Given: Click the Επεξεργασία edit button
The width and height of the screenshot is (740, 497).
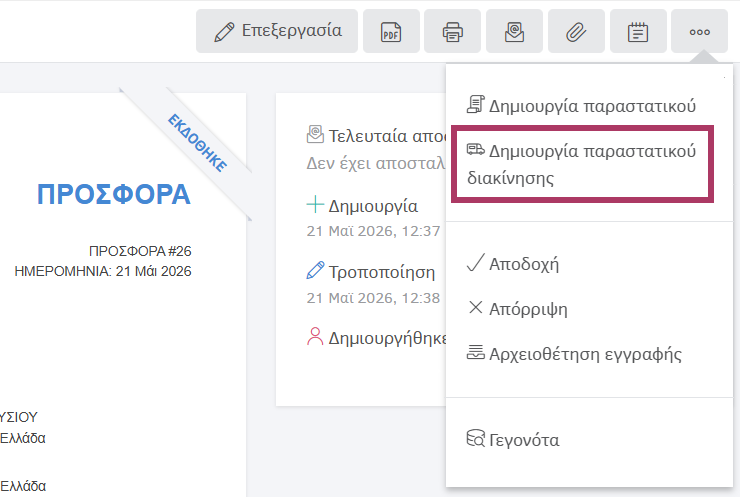Looking at the screenshot, I should click(x=277, y=31).
